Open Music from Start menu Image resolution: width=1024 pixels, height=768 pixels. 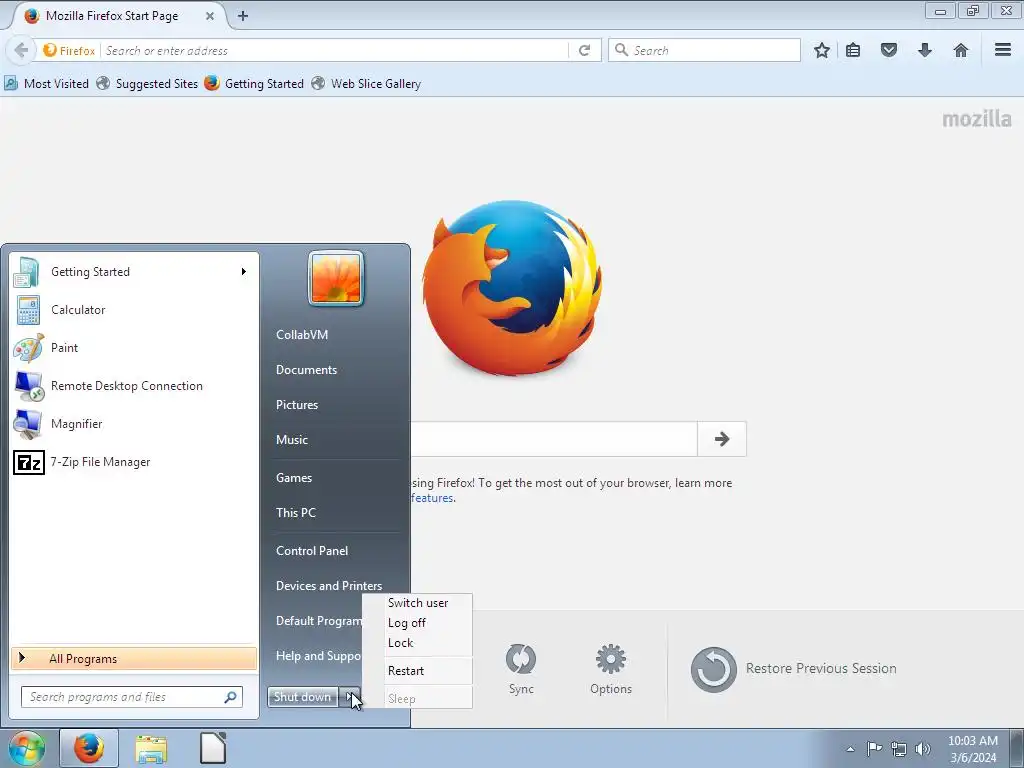tap(292, 440)
